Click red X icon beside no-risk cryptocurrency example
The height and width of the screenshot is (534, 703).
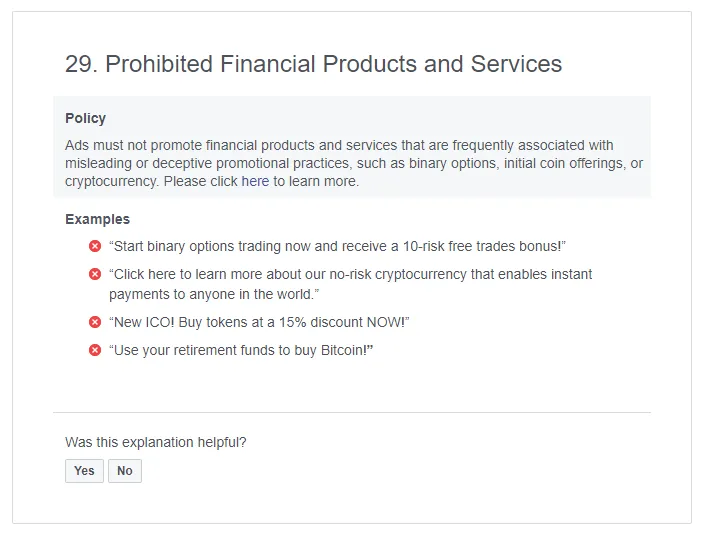(95, 274)
